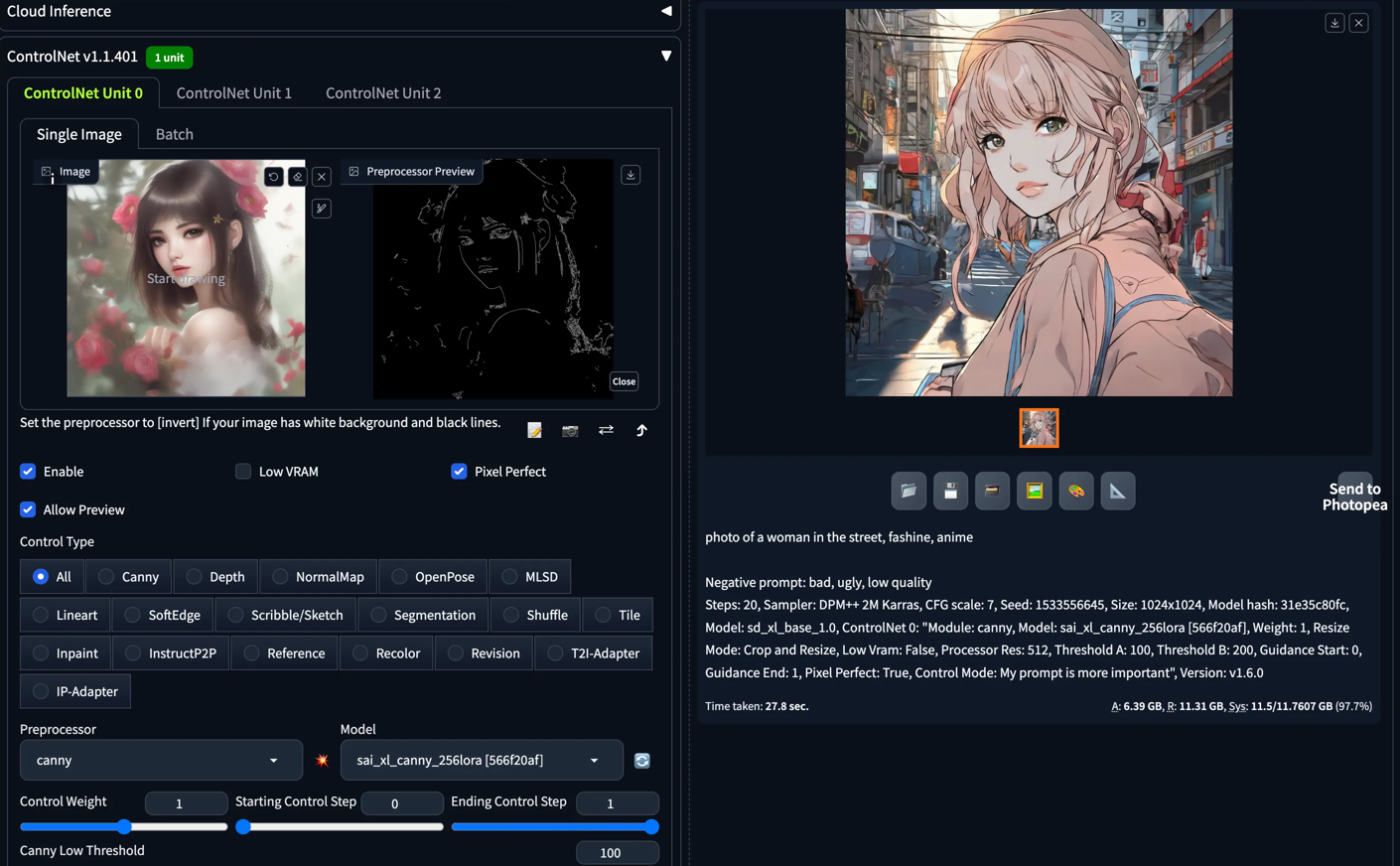Open the ControlNet Model dropdown
The width and height of the screenshot is (1400, 866).
[x=482, y=760]
